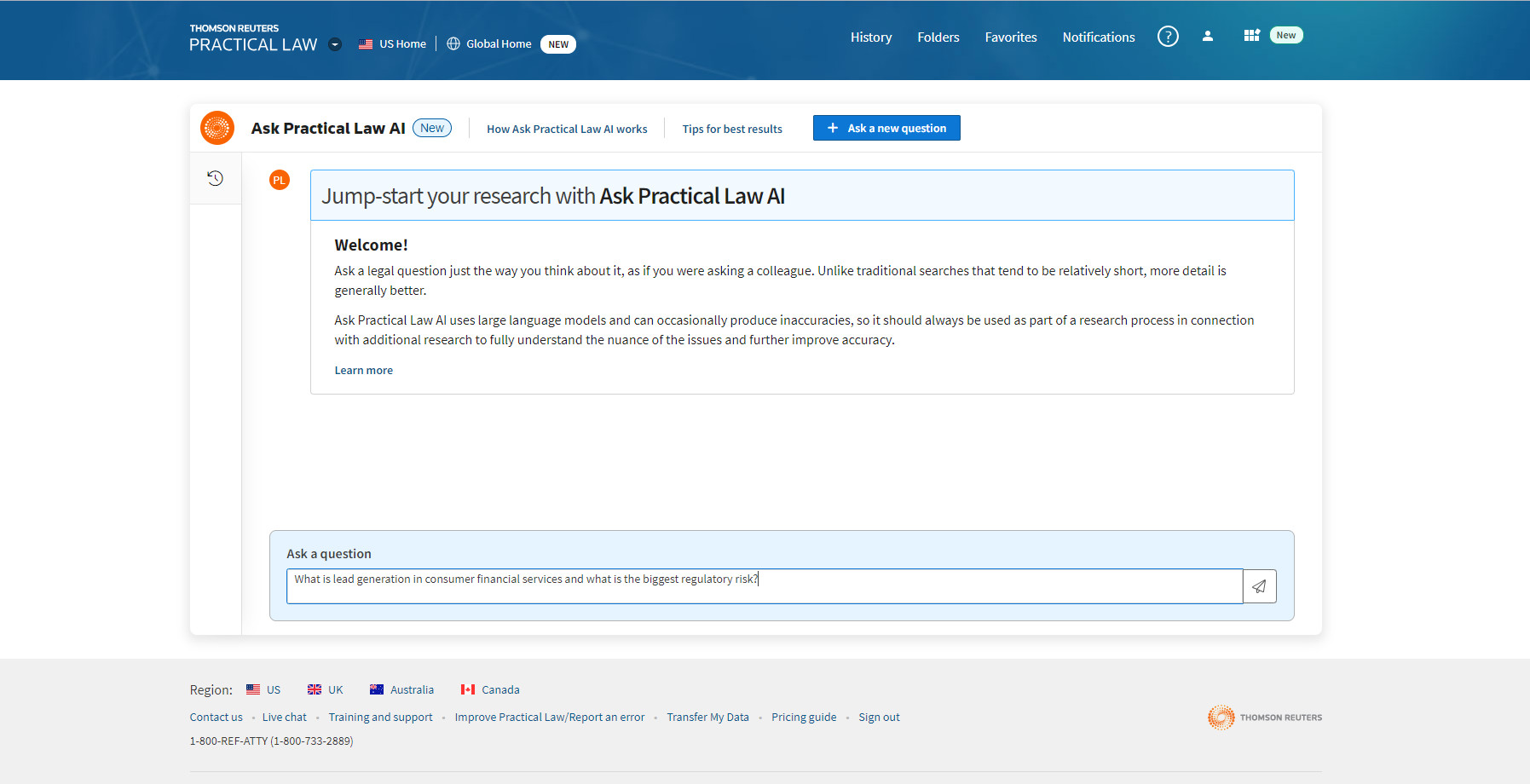Open the Contact us link
1530x784 pixels.
click(217, 717)
